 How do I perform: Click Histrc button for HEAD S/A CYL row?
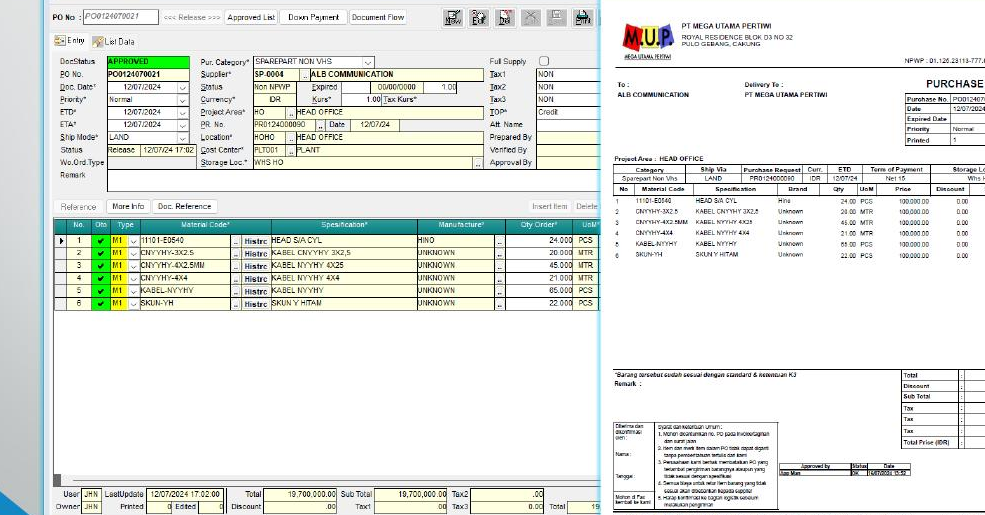[x=256, y=241]
